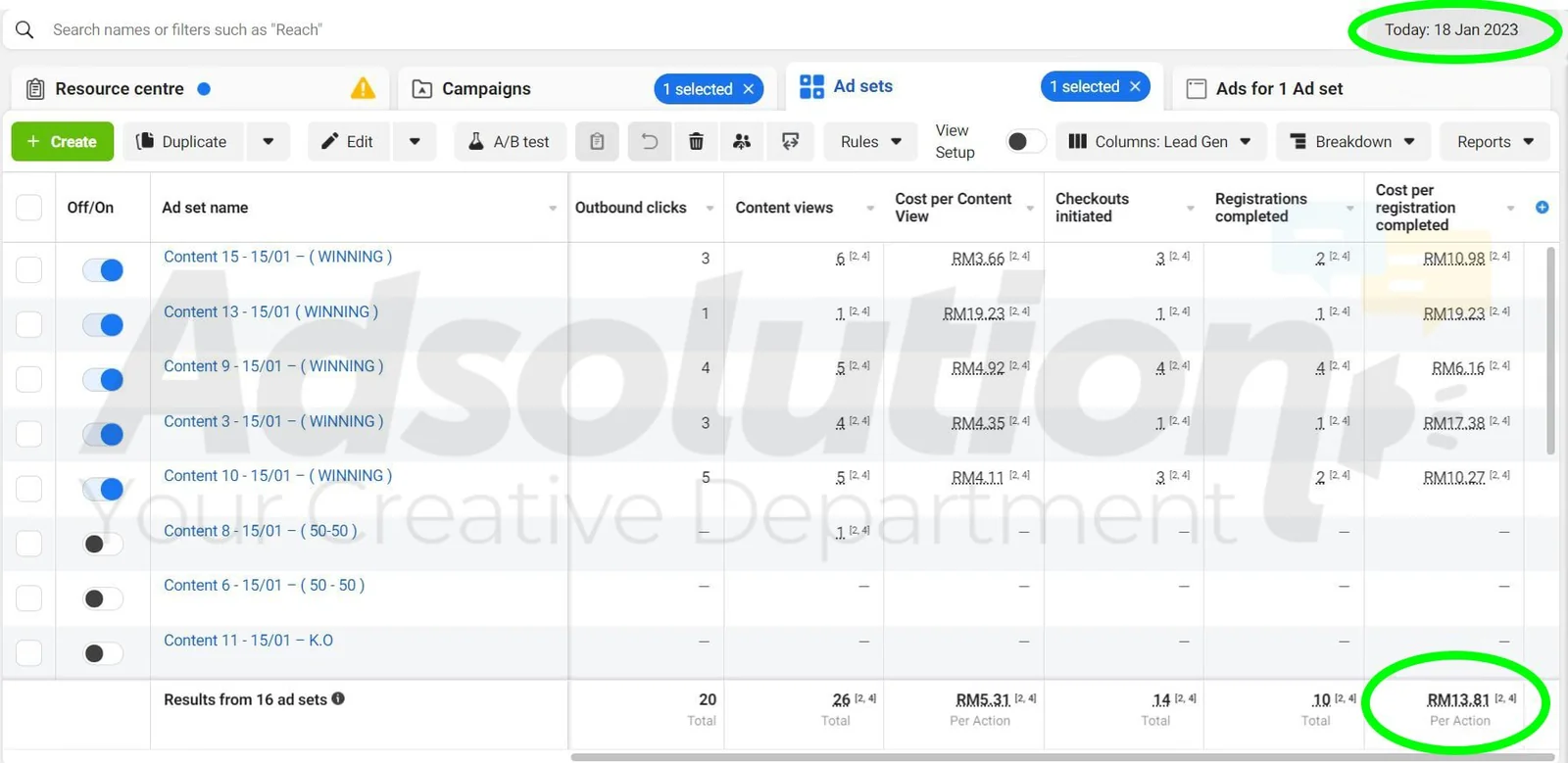The height and width of the screenshot is (763, 1568).
Task: Open Content 10 - 15/01 ad set link
Action: pyautogui.click(x=277, y=476)
